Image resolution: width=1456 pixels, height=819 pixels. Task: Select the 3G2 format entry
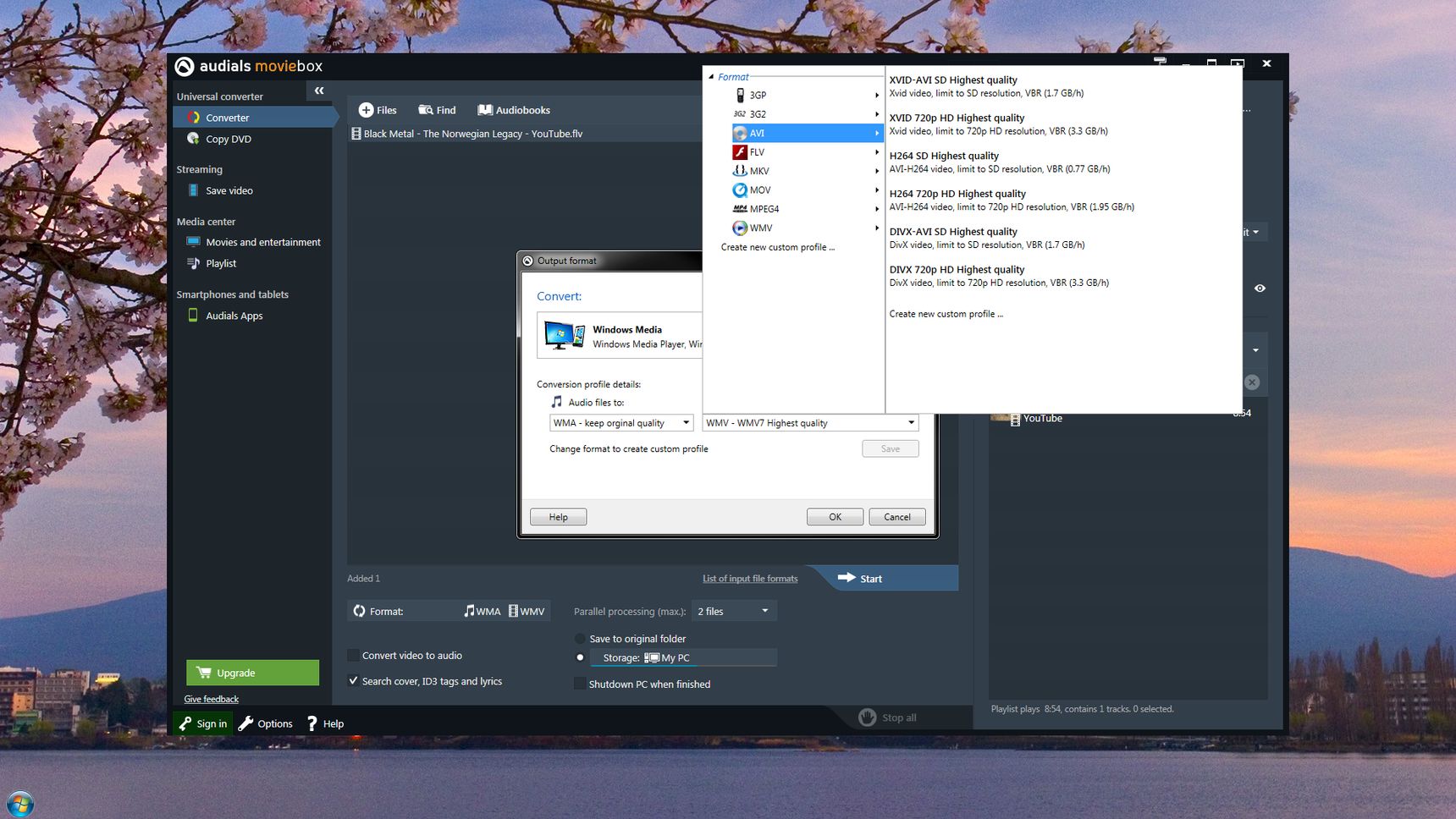tap(806, 114)
